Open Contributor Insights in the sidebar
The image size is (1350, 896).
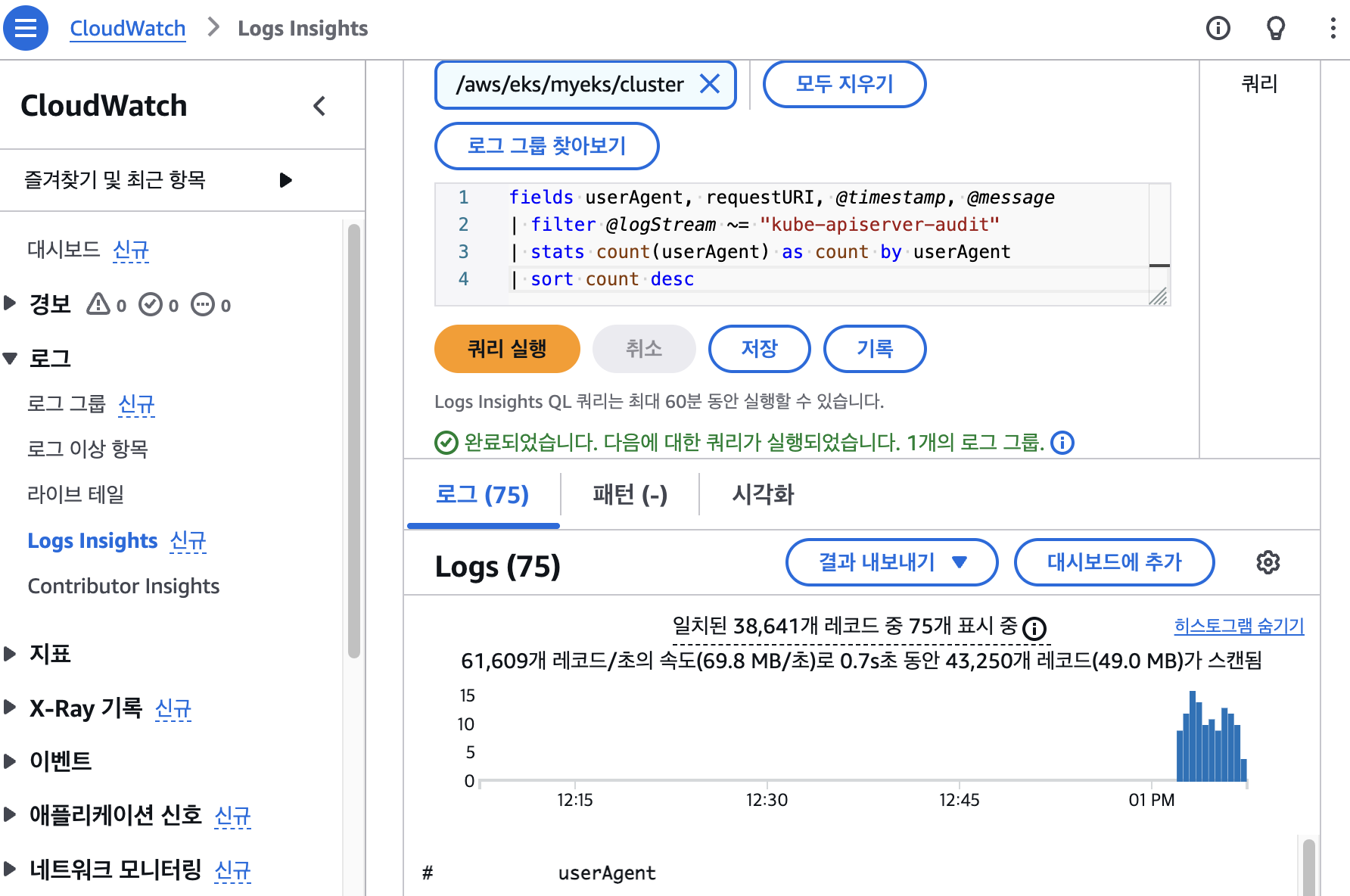[123, 586]
